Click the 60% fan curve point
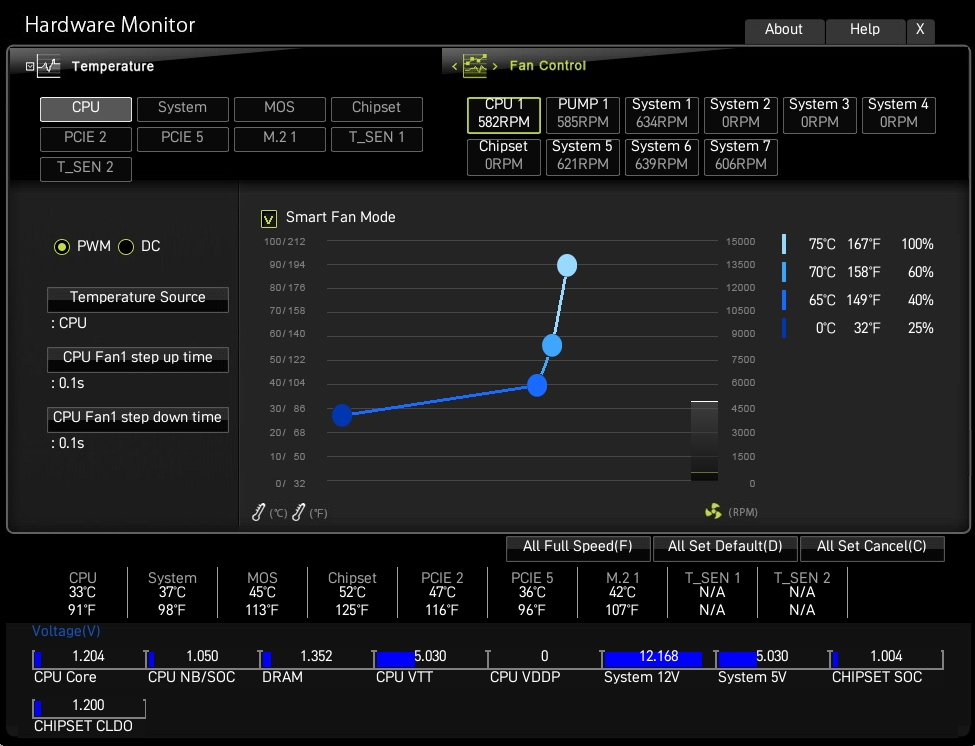Screen dimensions: 975x746 552,346
